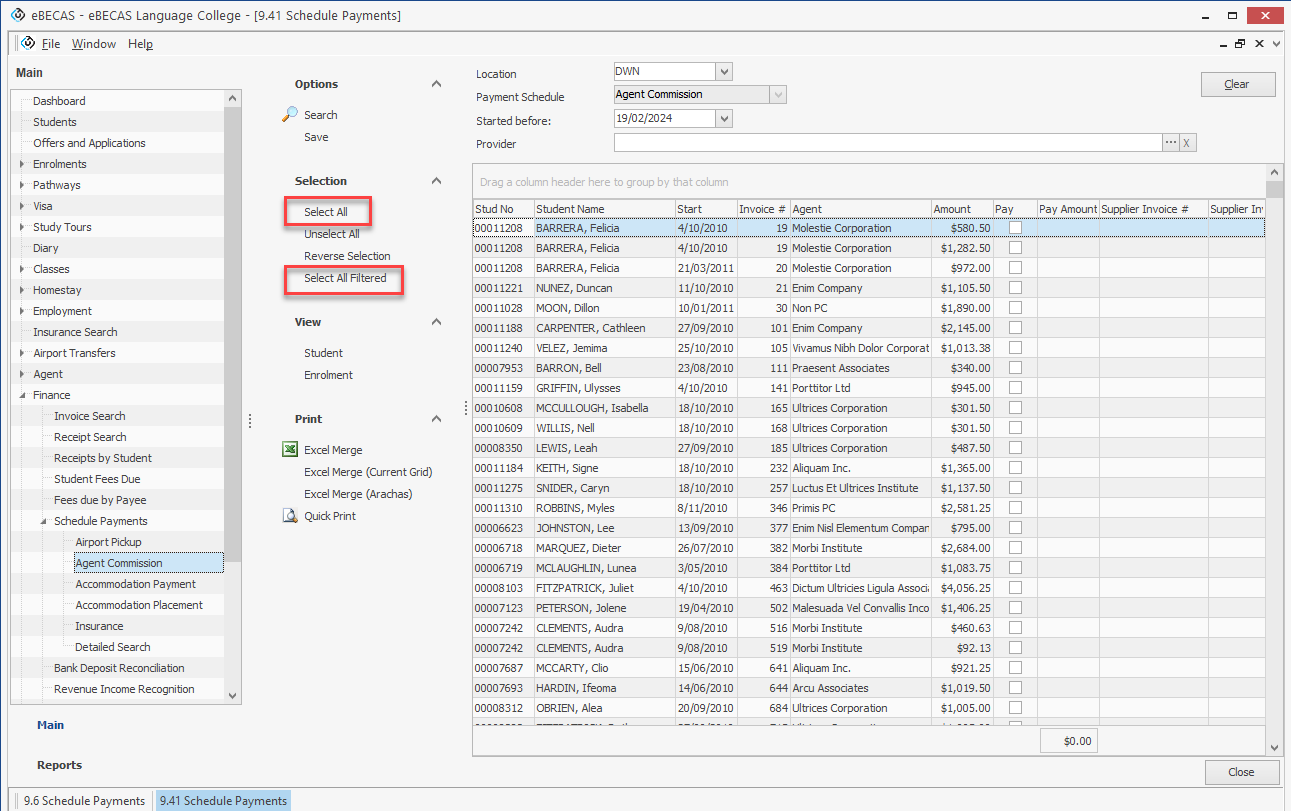This screenshot has height=811, width=1291.
Task: Click the Search magnifier icon in Options
Action: [290, 114]
